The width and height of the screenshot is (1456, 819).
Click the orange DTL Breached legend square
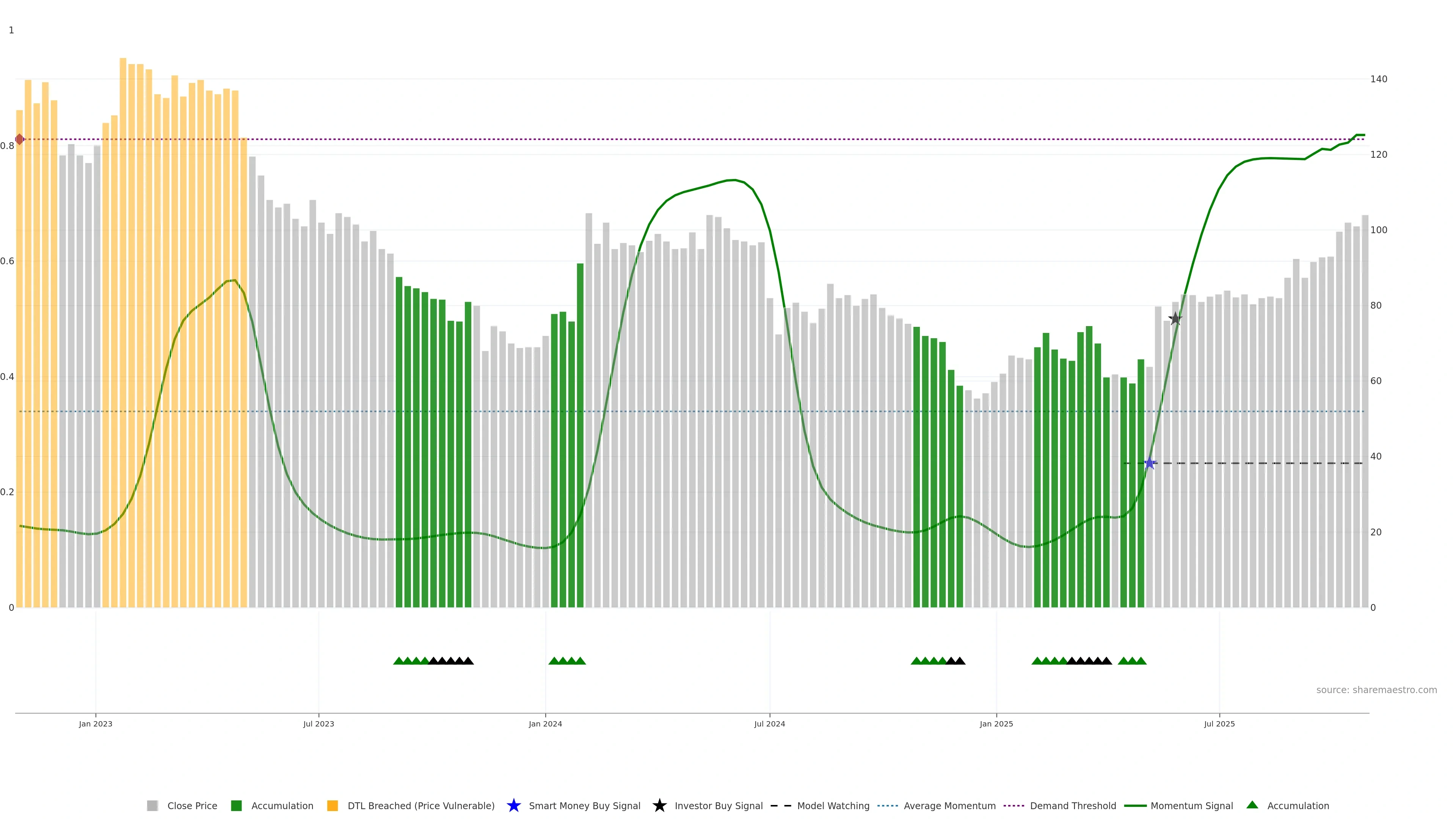[x=333, y=805]
